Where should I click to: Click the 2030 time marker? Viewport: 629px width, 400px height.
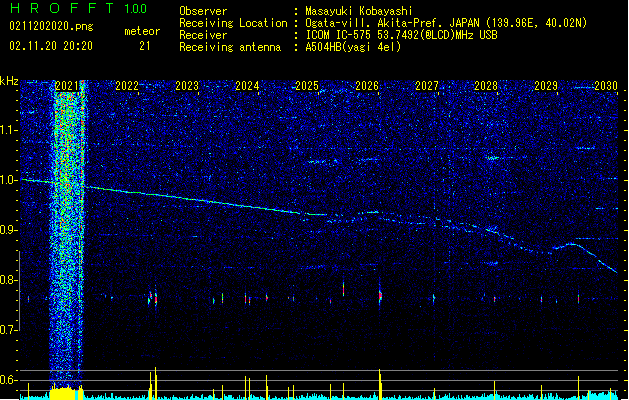(x=606, y=86)
